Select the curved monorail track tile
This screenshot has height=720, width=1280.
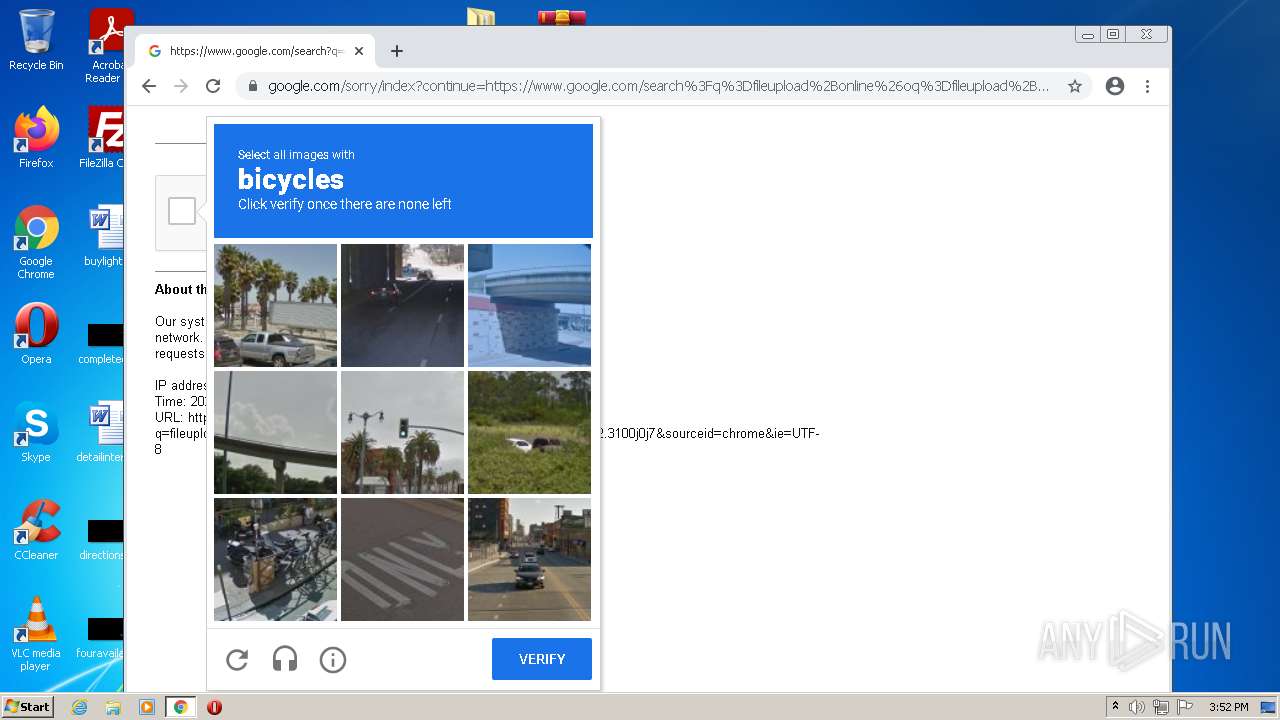click(275, 432)
